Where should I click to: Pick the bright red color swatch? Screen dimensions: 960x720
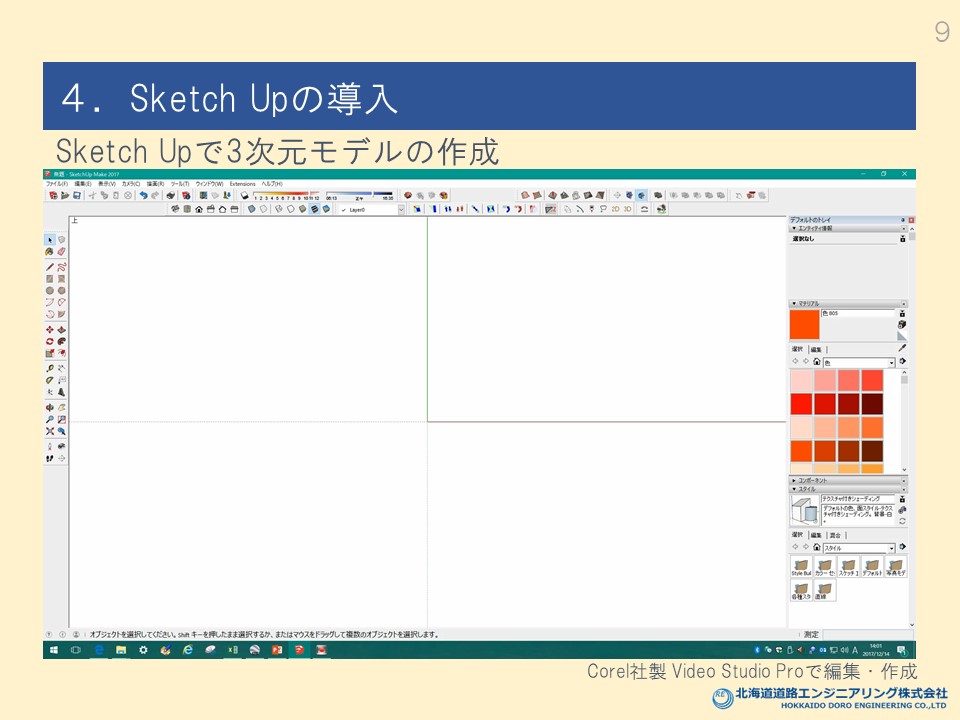point(801,403)
